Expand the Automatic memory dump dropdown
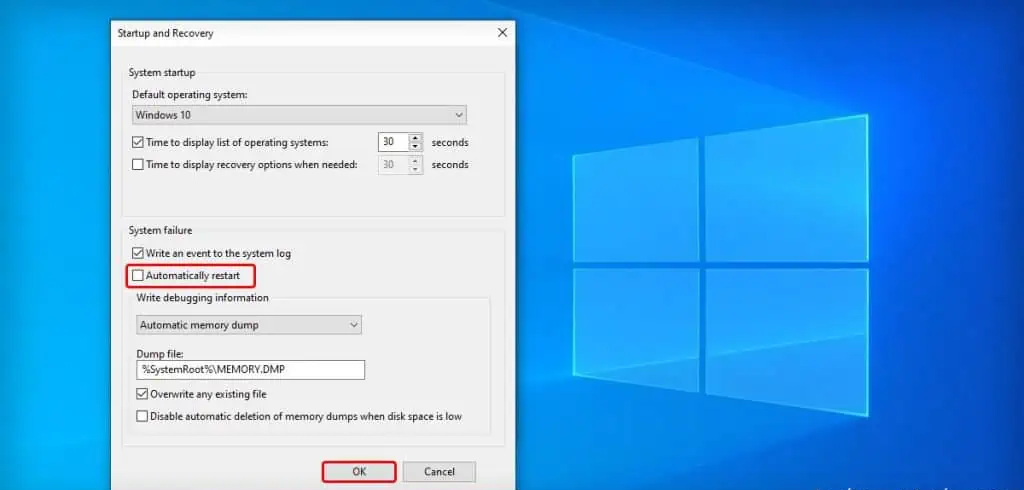Image resolution: width=1024 pixels, height=490 pixels. point(248,325)
